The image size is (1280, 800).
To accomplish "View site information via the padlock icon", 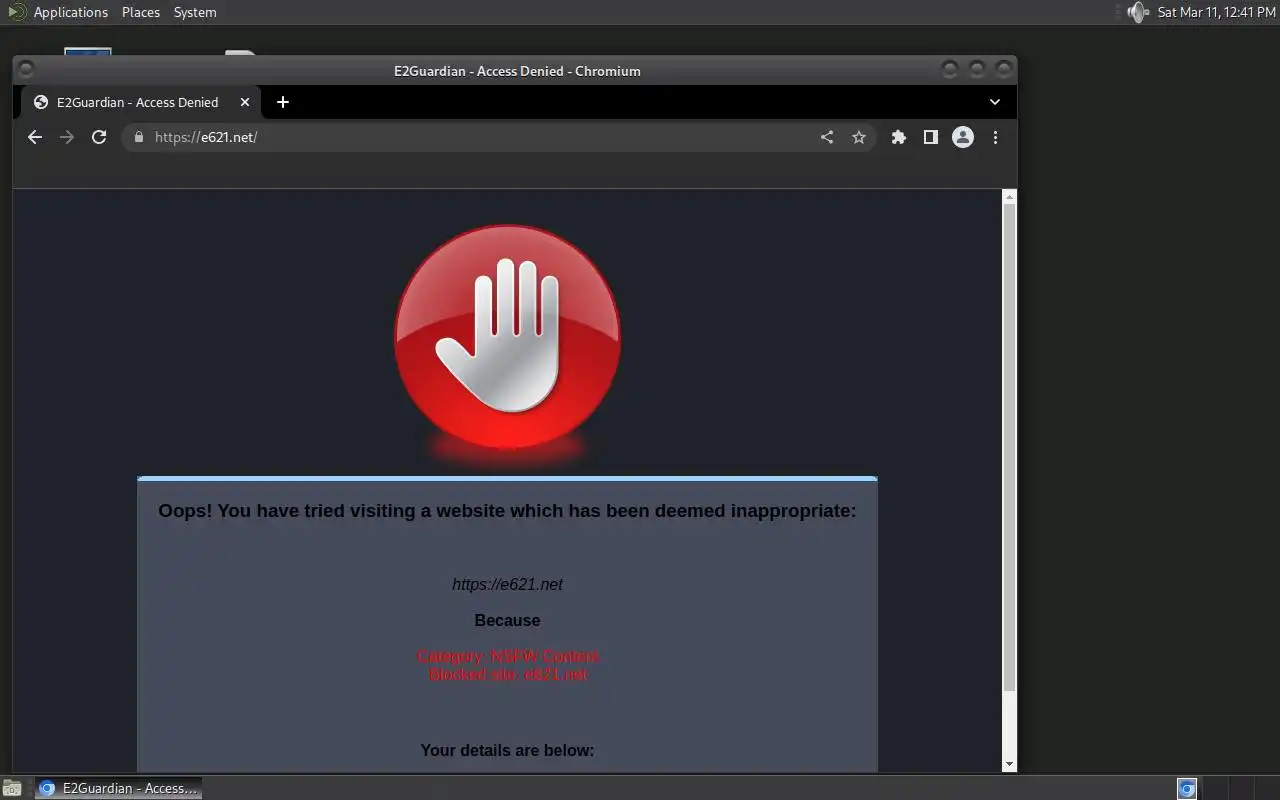I will click(138, 137).
